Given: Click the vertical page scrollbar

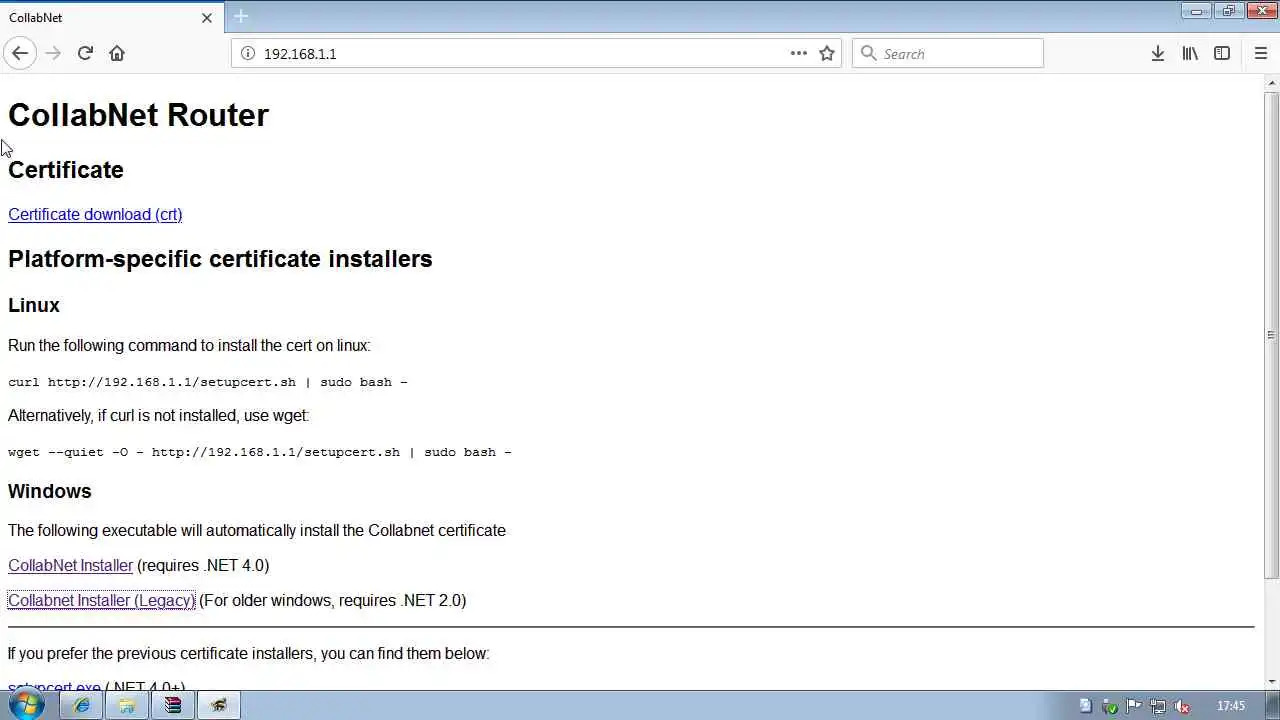Looking at the screenshot, I should pos(1272,335).
